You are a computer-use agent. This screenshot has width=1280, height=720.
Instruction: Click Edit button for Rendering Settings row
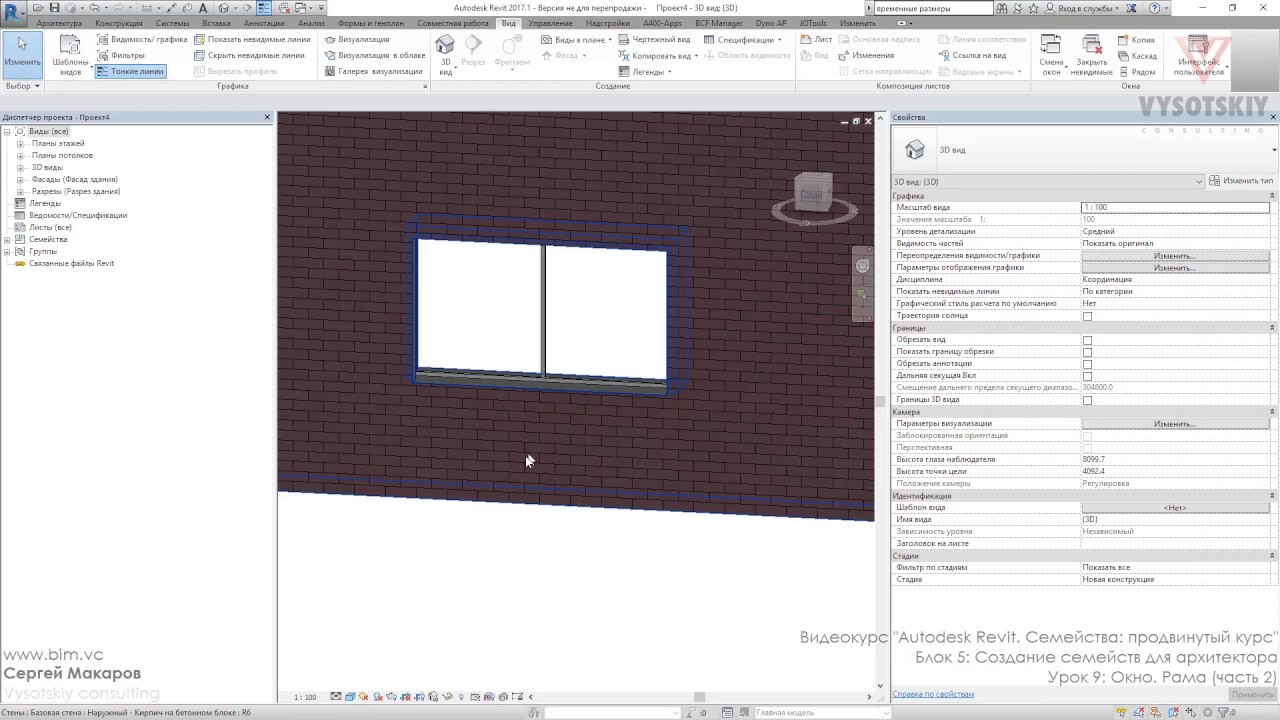coord(1175,424)
